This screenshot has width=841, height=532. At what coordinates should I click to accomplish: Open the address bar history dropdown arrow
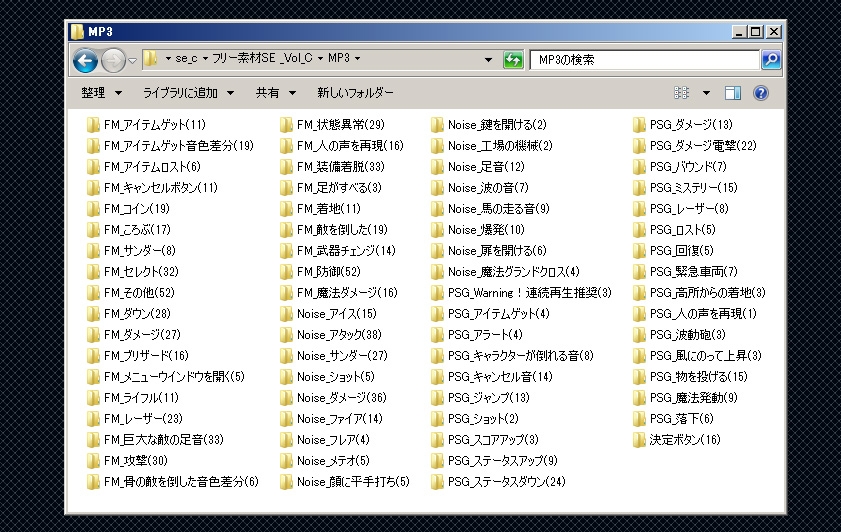(489, 60)
